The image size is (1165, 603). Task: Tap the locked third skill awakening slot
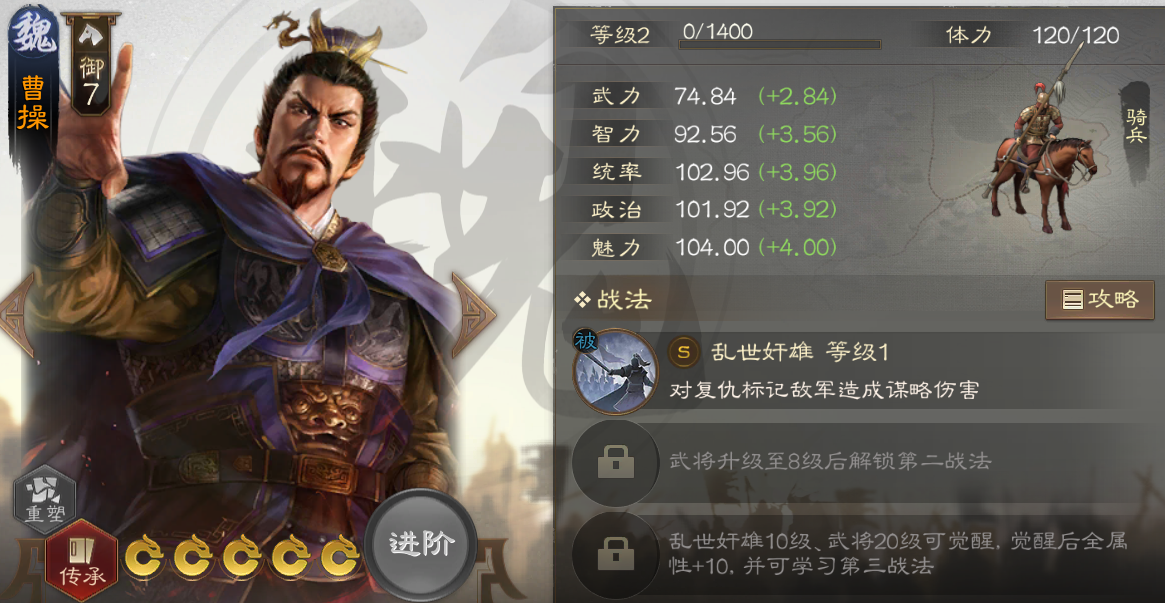point(616,554)
